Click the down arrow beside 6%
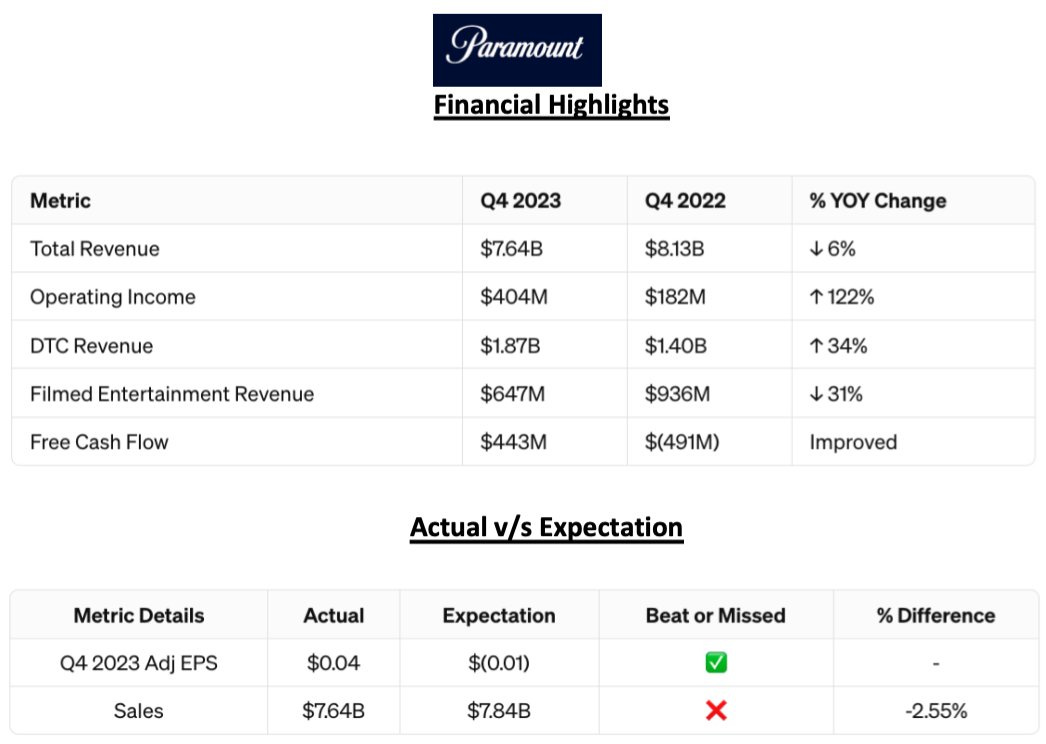Image resolution: width=1046 pixels, height=744 pixels. pyautogui.click(x=816, y=249)
